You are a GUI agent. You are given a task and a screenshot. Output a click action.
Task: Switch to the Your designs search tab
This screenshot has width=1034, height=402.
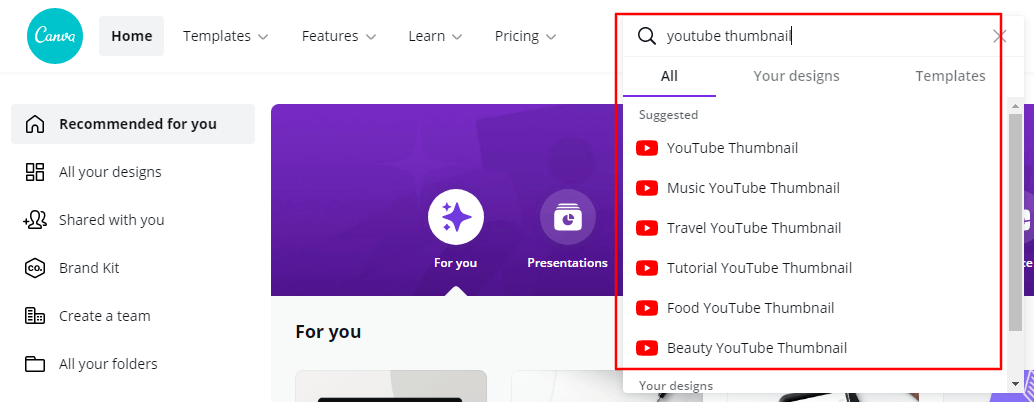click(x=797, y=76)
